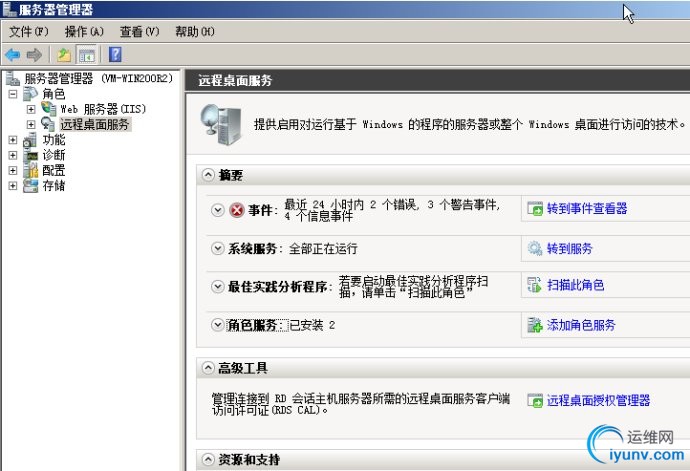Screen dimensions: 690x471
Task: Toggle the Show/Hide console tree icon
Action: [86, 55]
